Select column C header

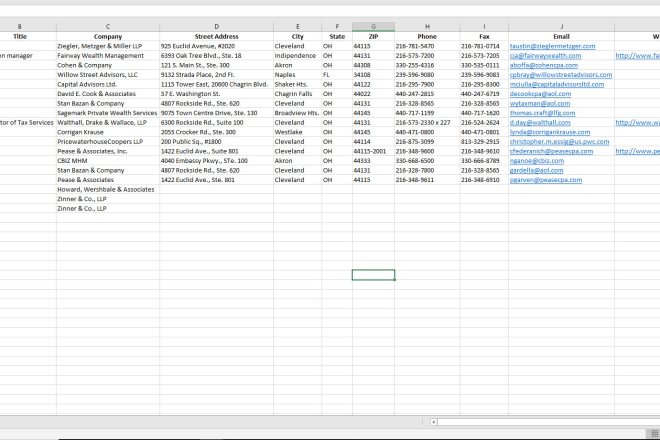tap(108, 27)
